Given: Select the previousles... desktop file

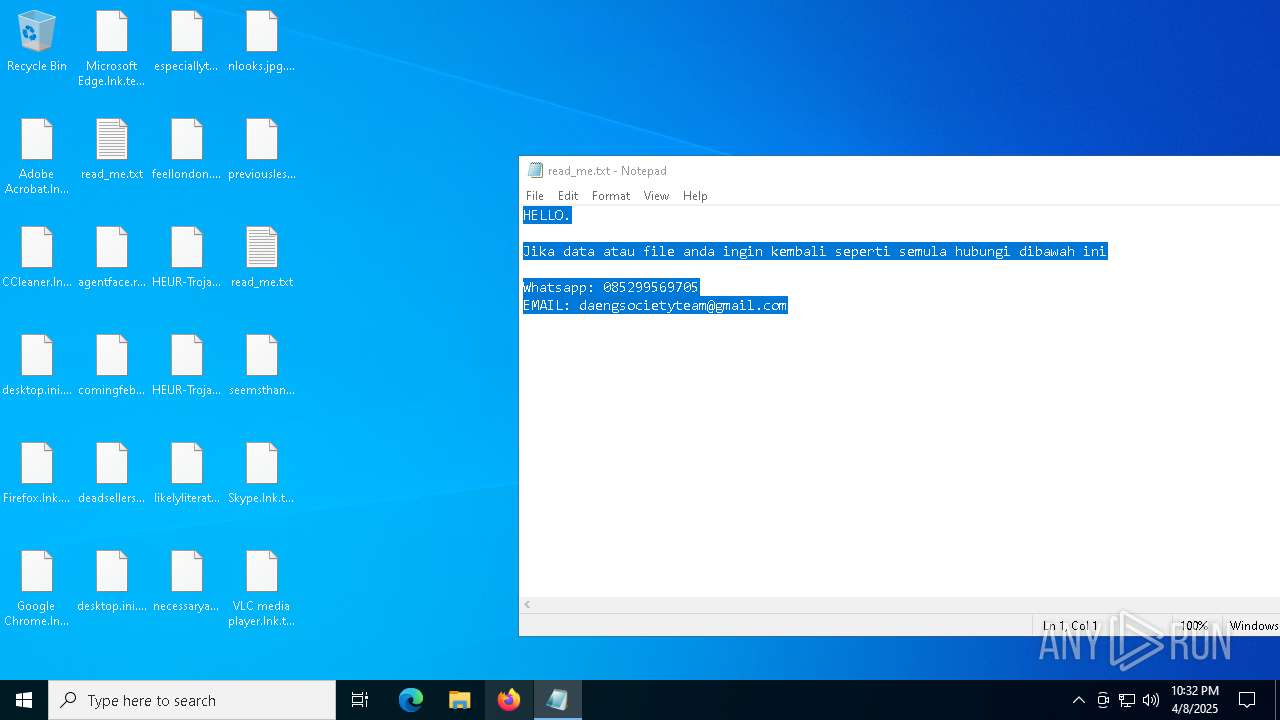Looking at the screenshot, I should click(261, 150).
